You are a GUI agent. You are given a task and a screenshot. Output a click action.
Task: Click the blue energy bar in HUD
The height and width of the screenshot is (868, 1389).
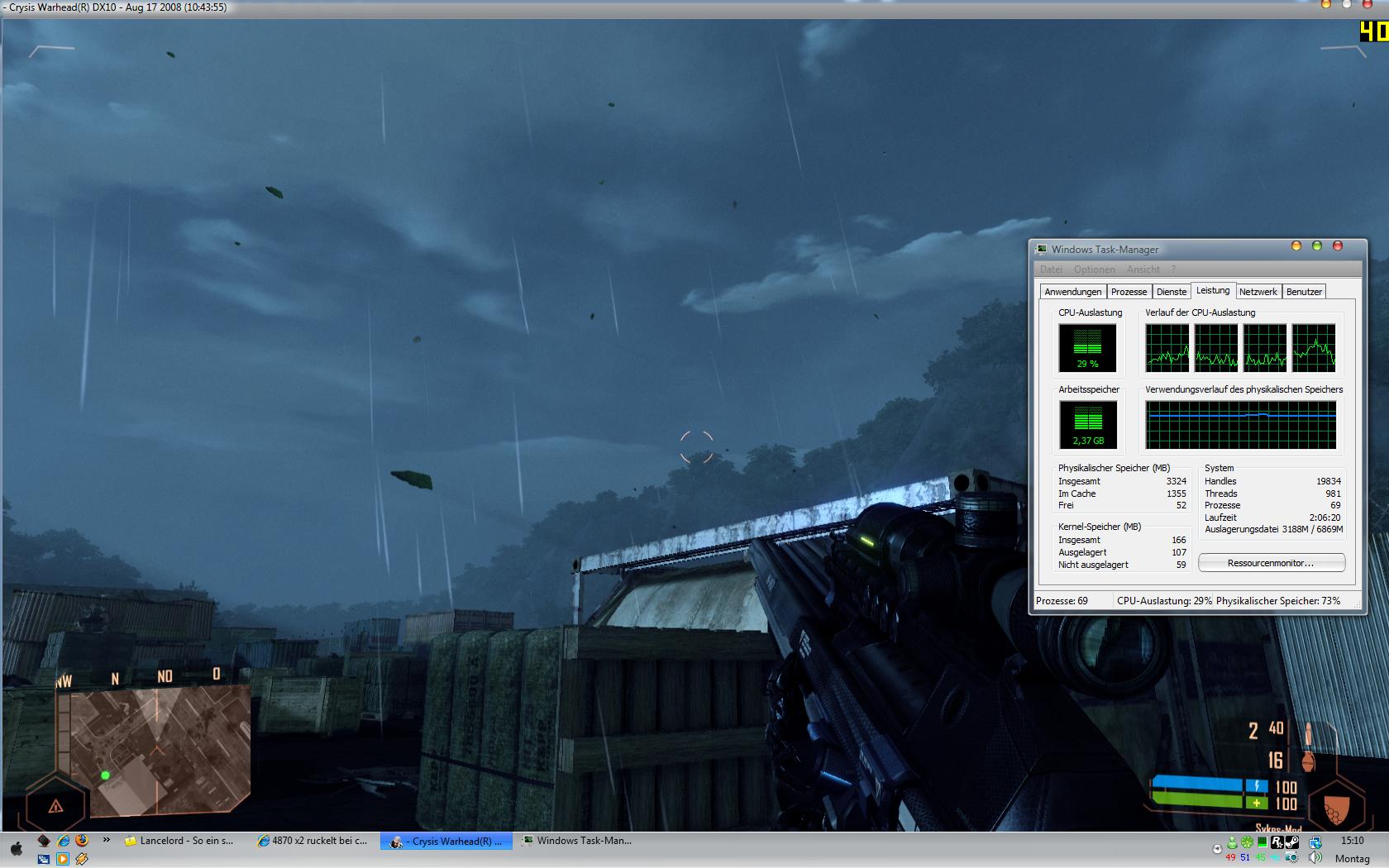coord(1197,785)
